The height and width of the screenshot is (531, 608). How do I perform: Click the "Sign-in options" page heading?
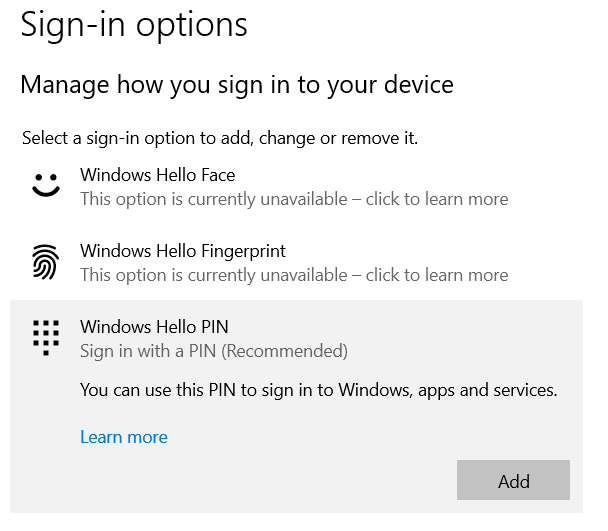point(134,24)
